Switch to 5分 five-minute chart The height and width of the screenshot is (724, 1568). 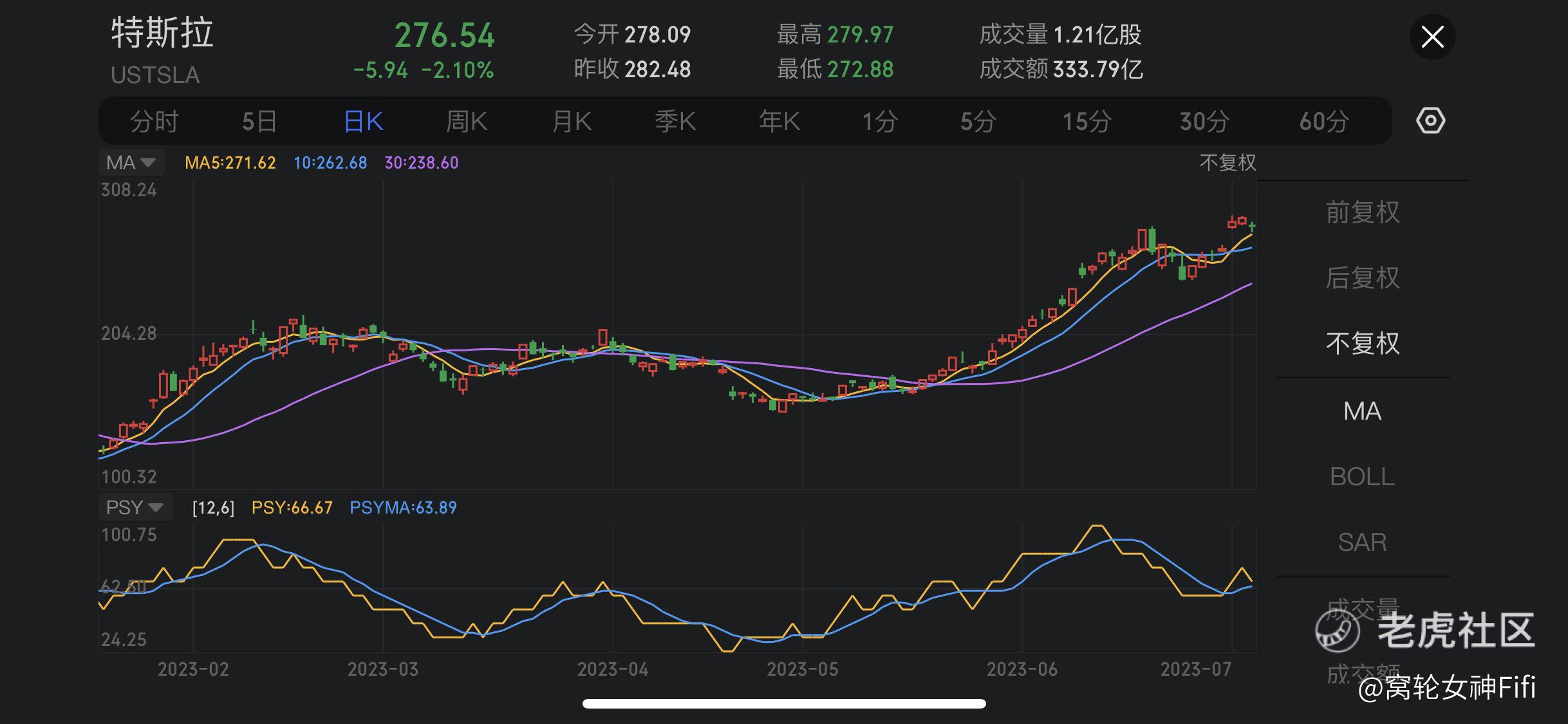pos(978,121)
